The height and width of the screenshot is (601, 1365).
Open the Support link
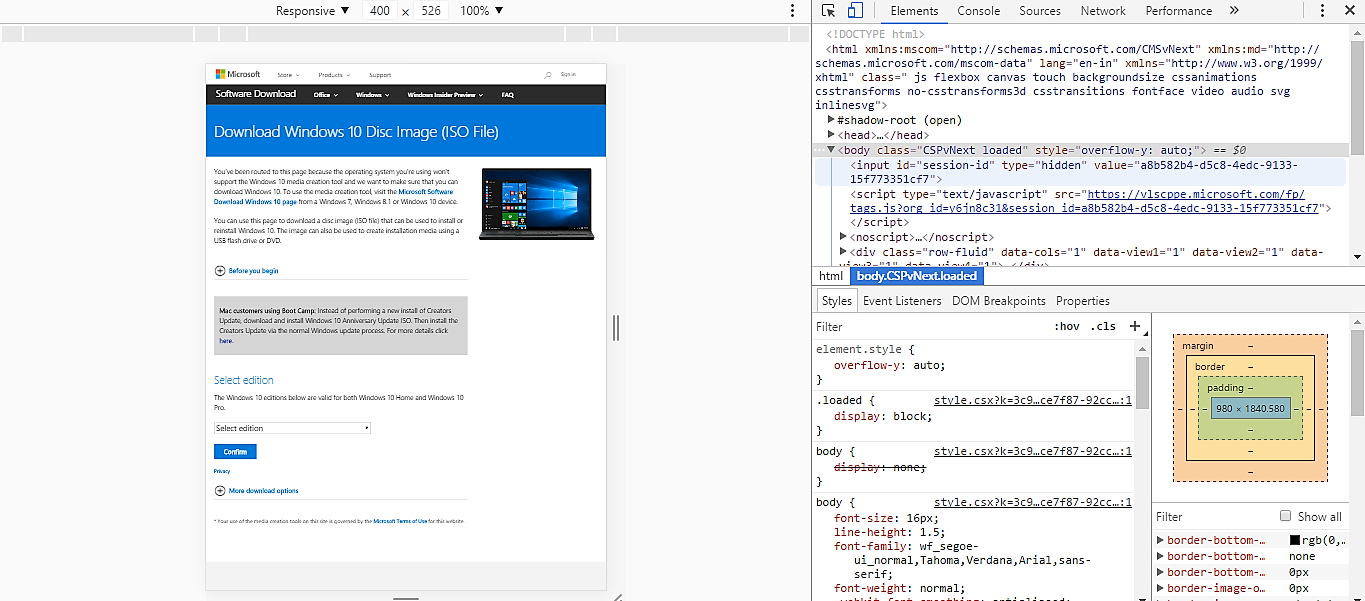tap(380, 75)
